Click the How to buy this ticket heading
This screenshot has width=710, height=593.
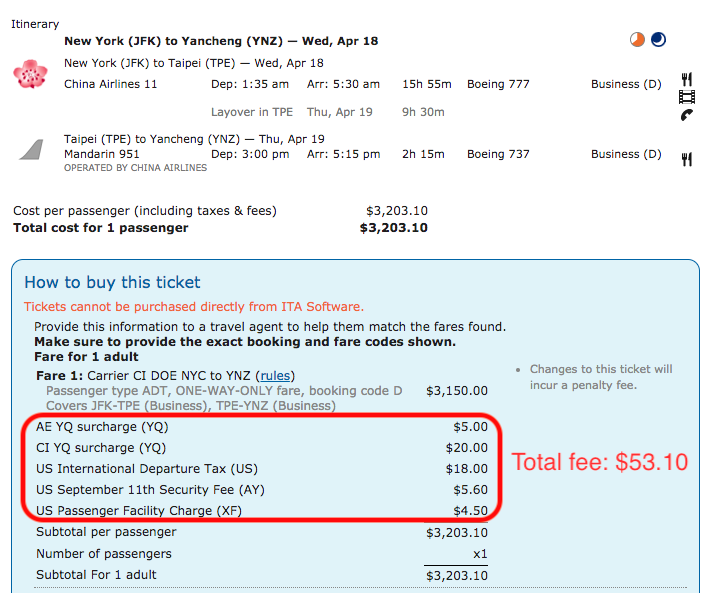112,283
